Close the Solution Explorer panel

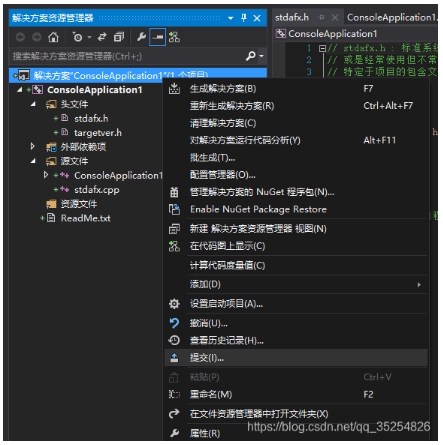click(x=257, y=18)
